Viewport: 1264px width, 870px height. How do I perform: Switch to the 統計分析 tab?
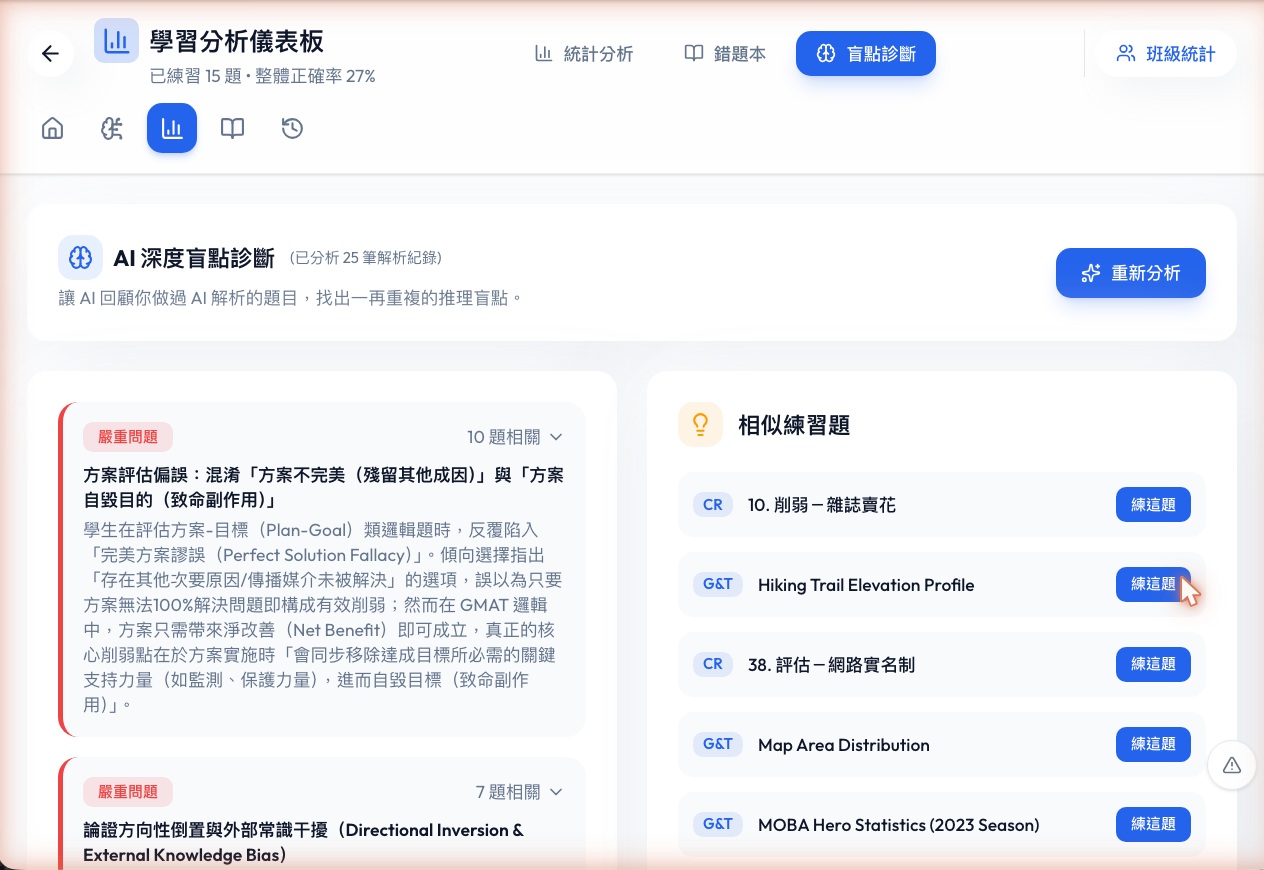click(584, 54)
